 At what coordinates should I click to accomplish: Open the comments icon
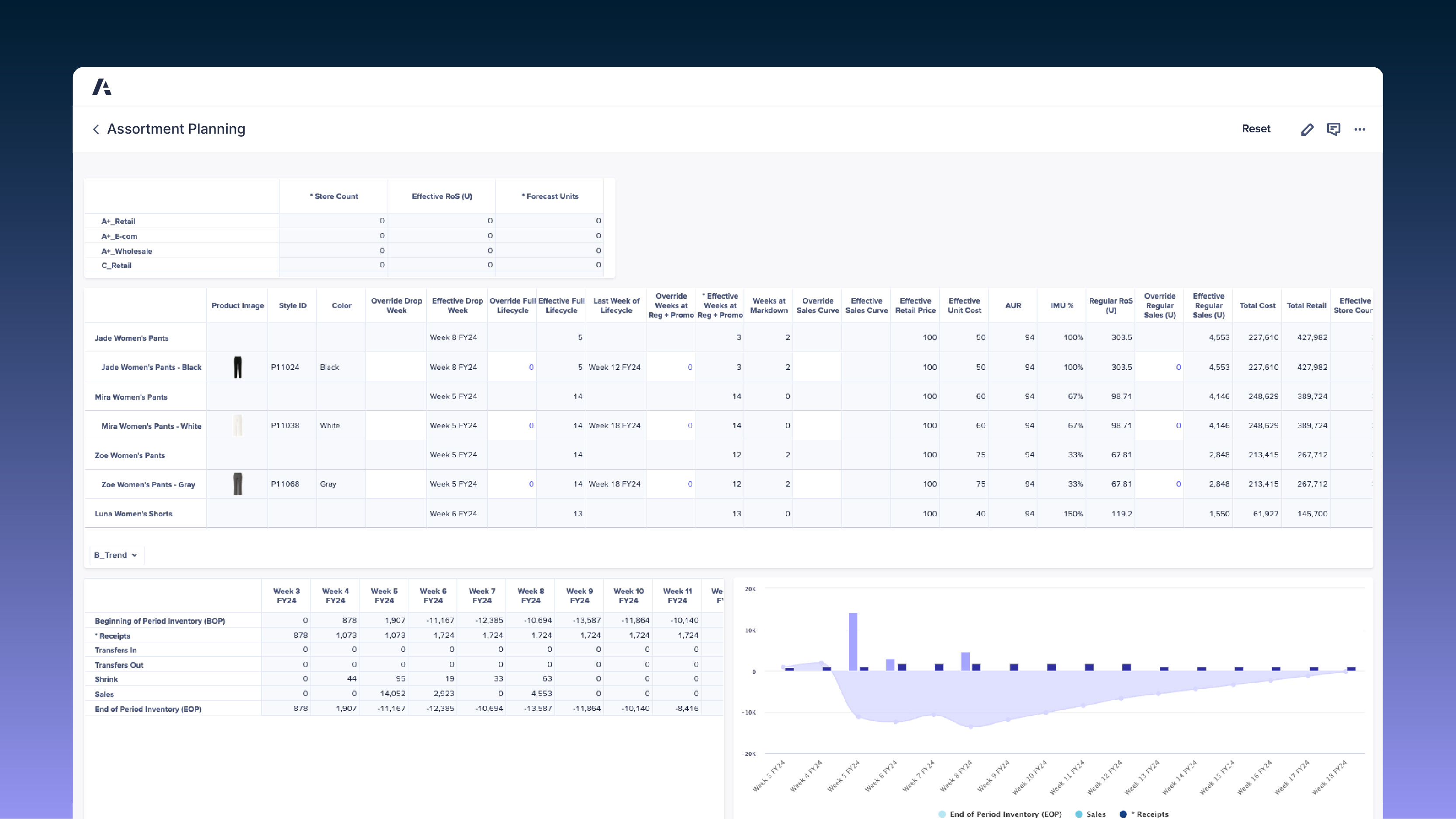pos(1333,129)
